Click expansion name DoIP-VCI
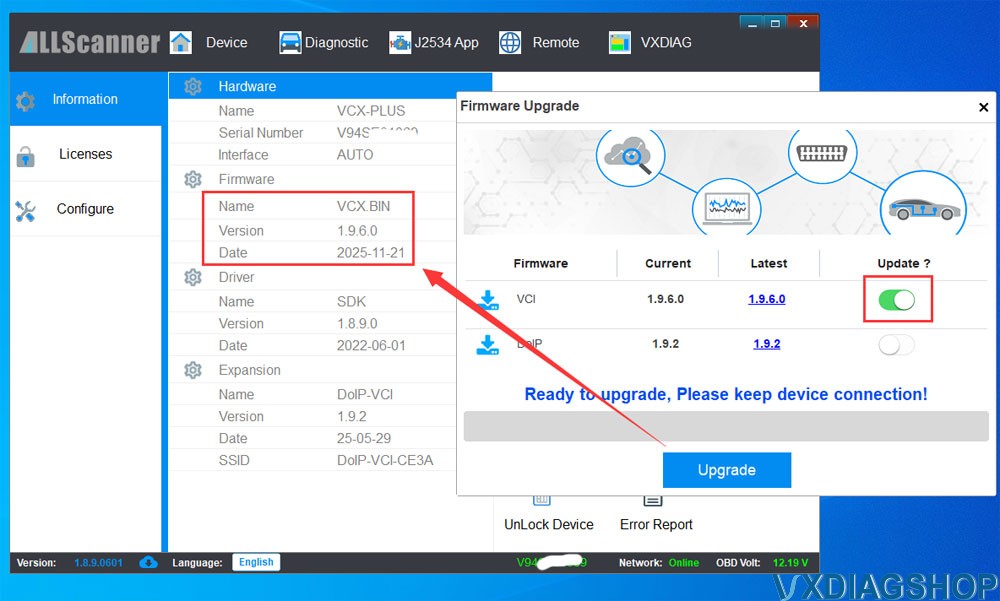This screenshot has width=1000, height=601. (365, 394)
